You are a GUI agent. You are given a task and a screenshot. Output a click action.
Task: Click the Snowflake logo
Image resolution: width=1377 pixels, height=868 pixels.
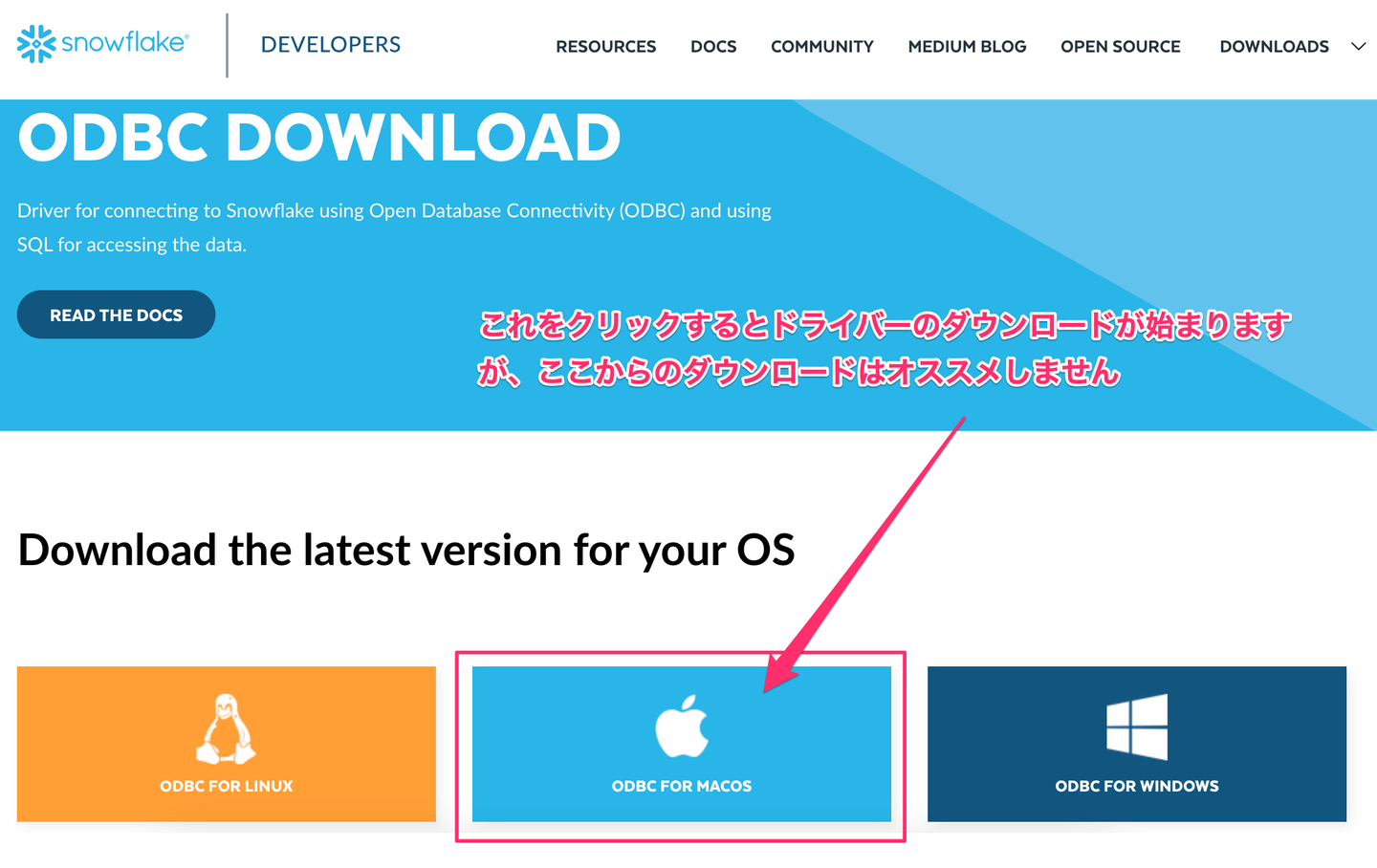[103, 44]
